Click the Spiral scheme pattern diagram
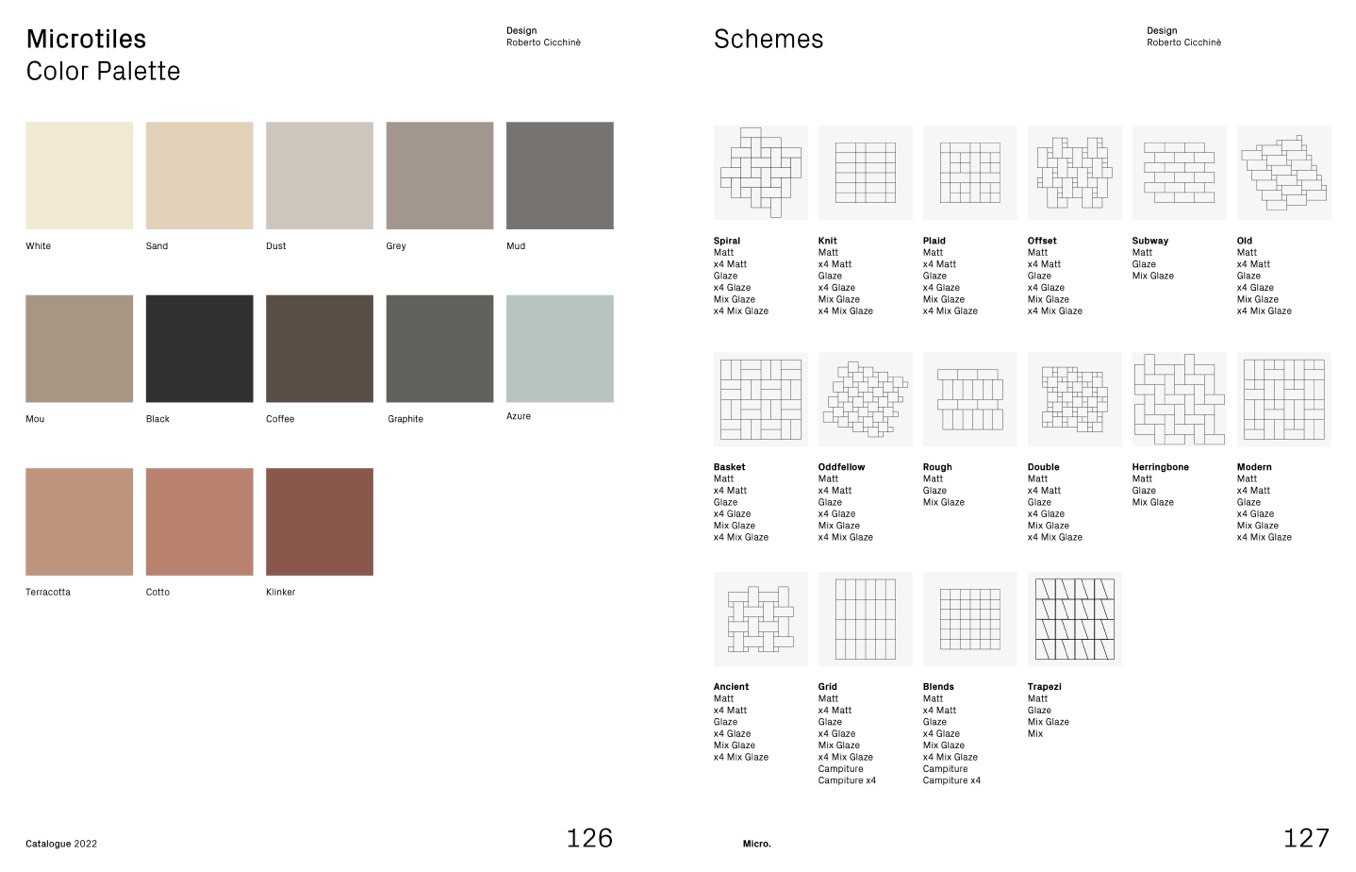Image resolution: width=1356 pixels, height=872 pixels. coord(760,173)
